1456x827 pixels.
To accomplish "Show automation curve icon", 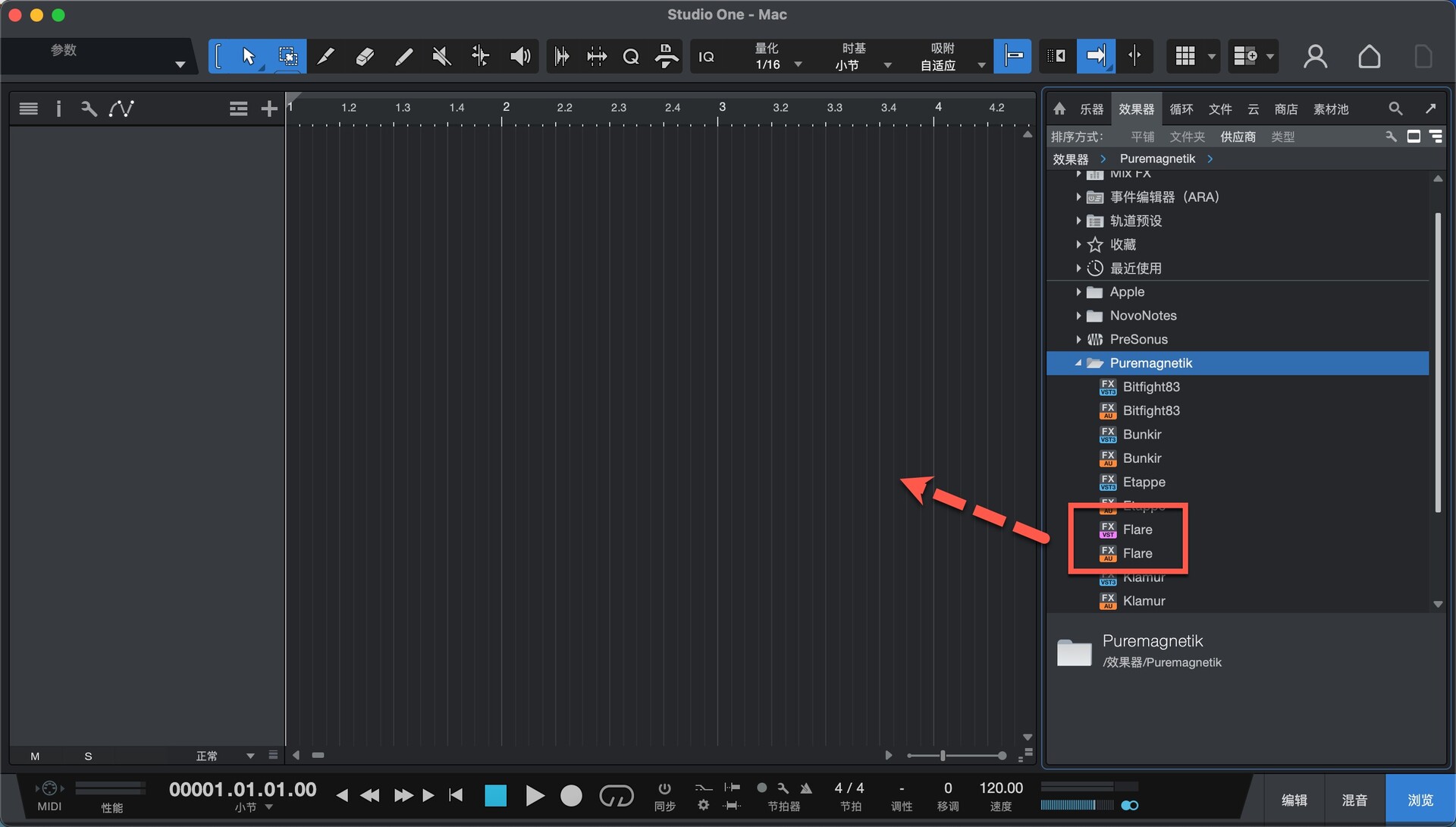I will click(x=121, y=108).
